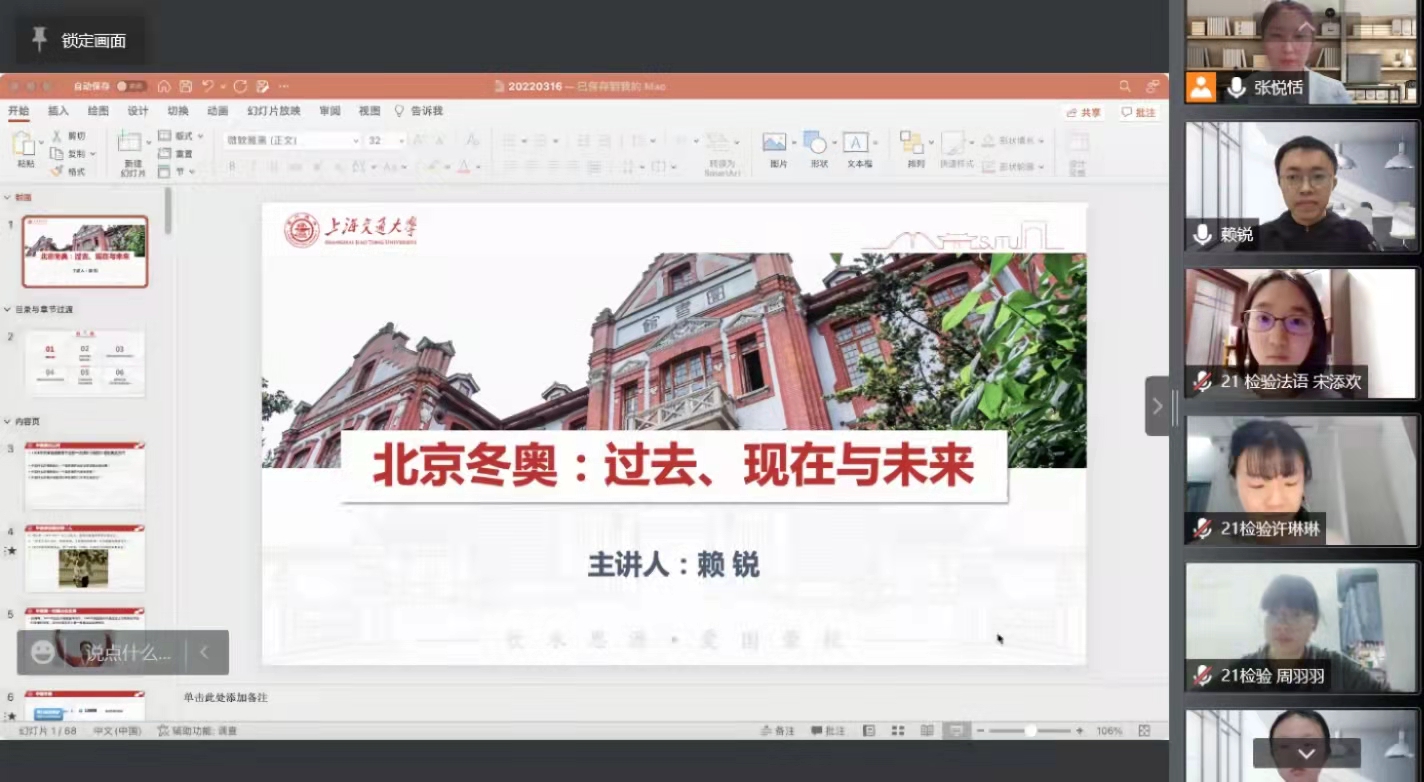This screenshot has height=782, width=1424.
Task: Click the 锁定画面 button label
Action: click(x=94, y=40)
